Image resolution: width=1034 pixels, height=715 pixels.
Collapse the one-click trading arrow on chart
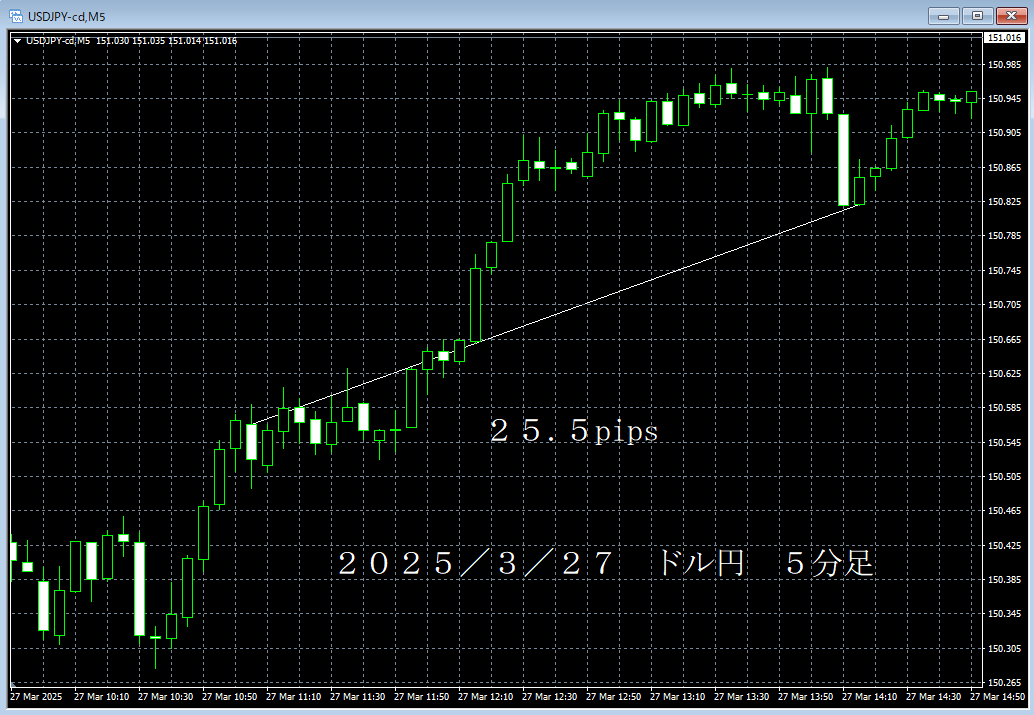19,42
